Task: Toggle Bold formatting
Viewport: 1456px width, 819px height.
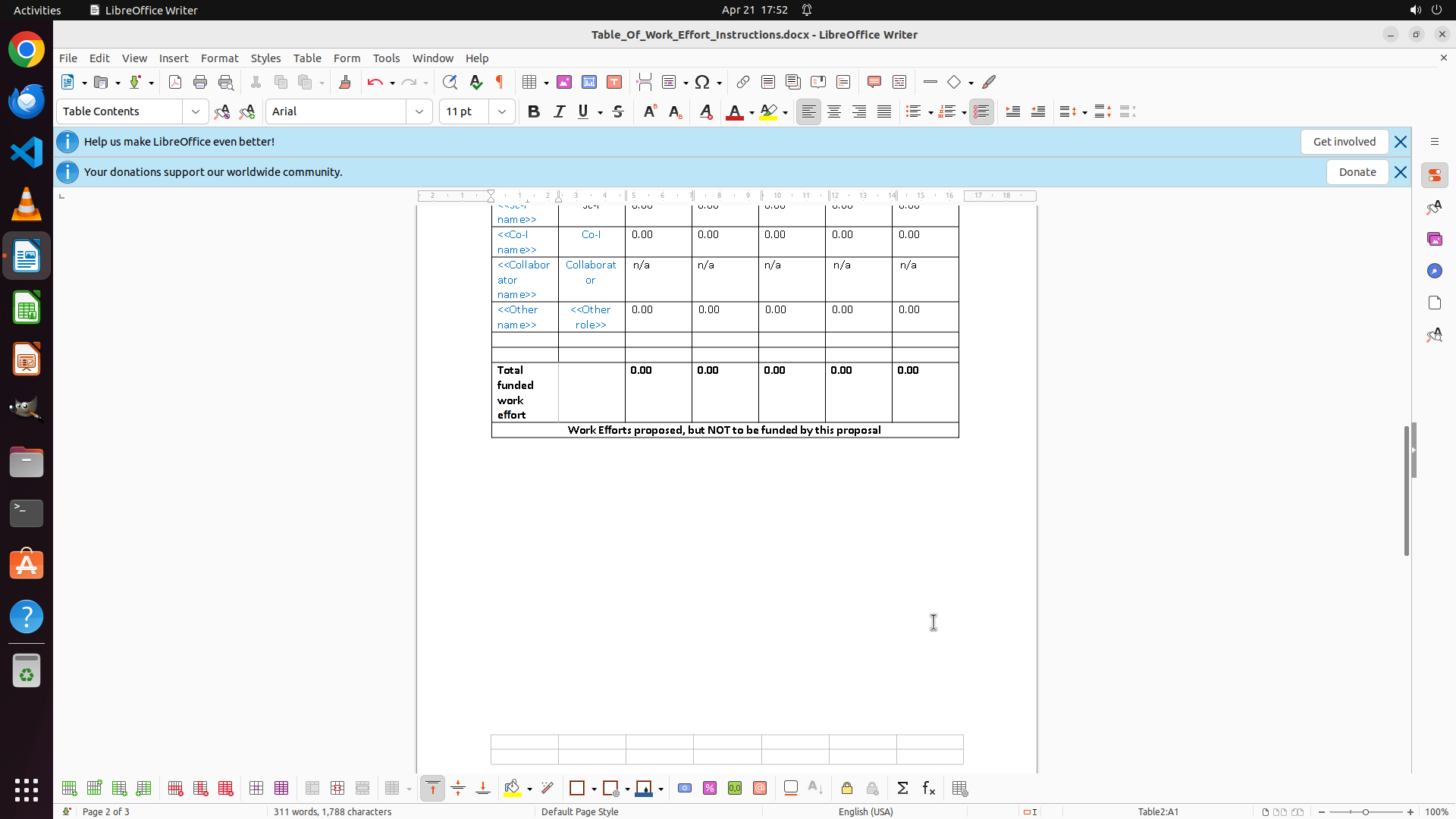Action: point(534,111)
